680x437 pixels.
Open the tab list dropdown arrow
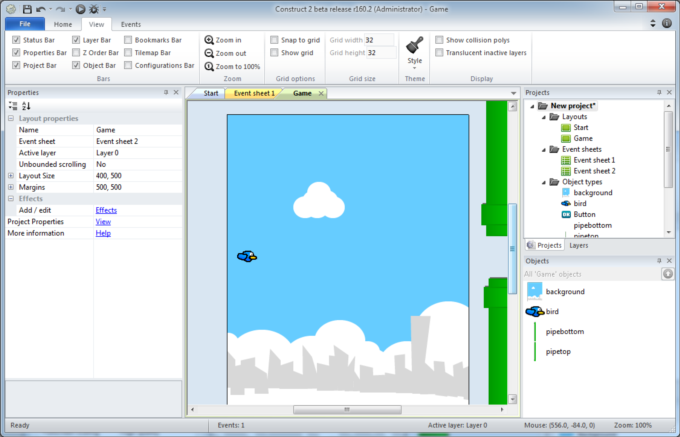513,93
